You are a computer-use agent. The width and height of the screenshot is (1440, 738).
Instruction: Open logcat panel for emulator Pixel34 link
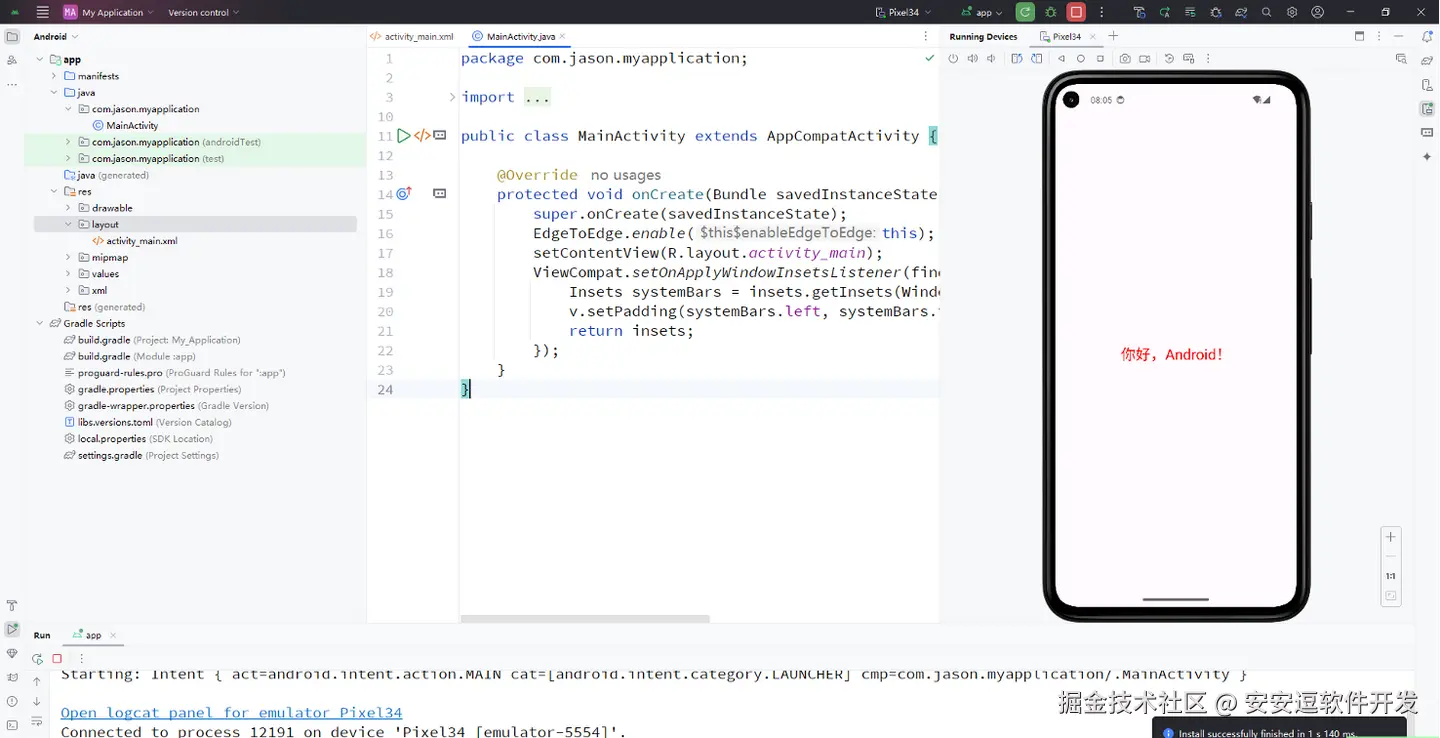click(x=231, y=712)
